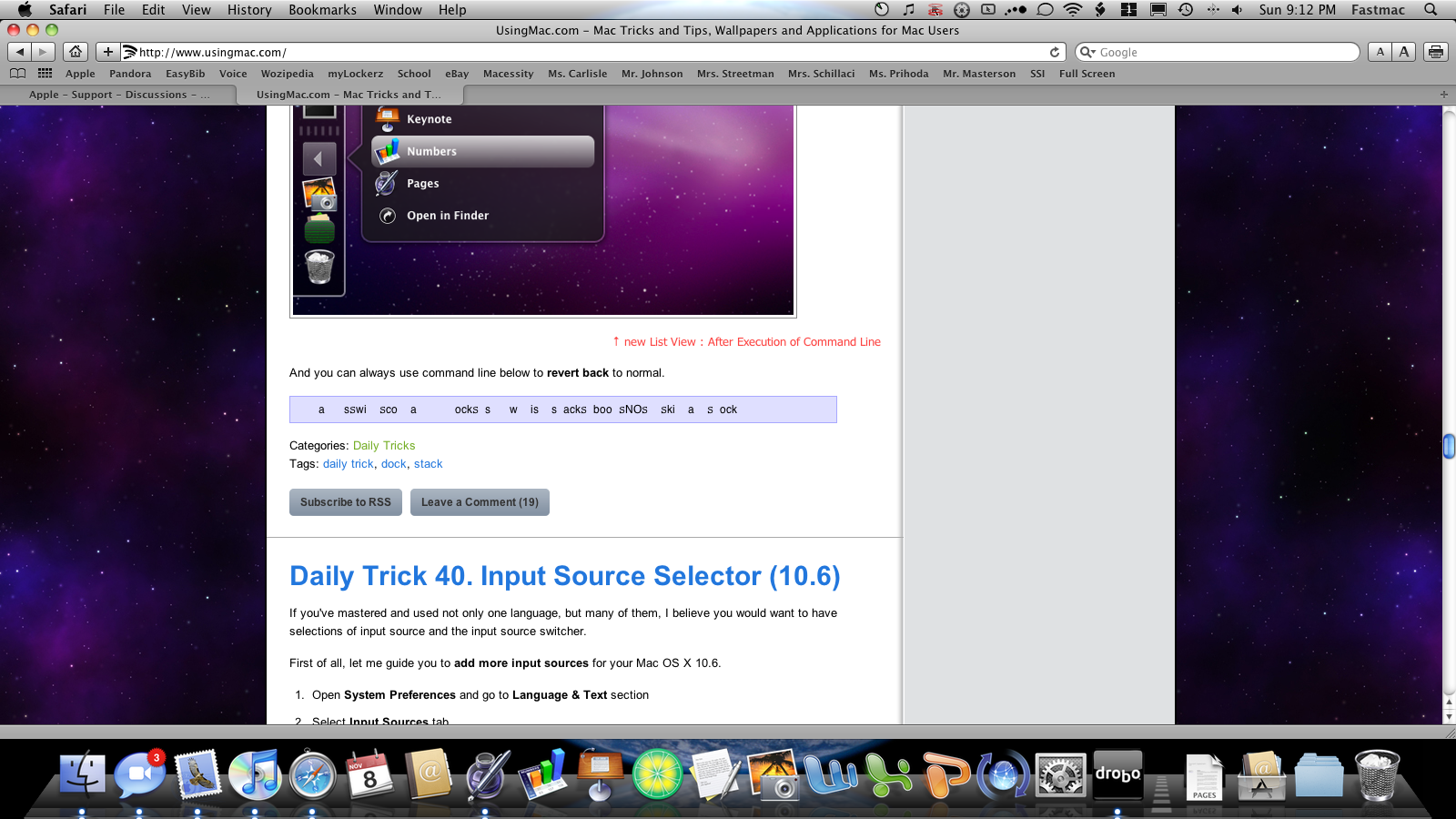Open the Trash in the Dock

[x=1377, y=775]
